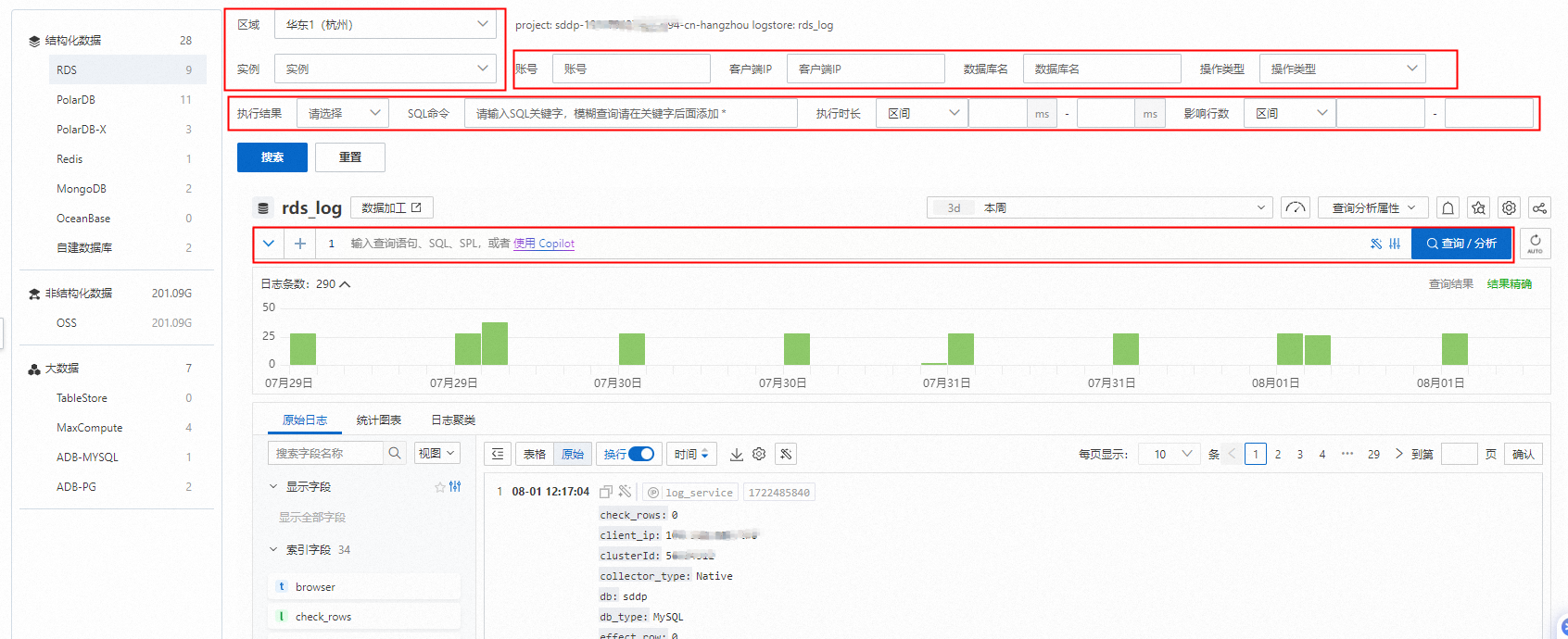Go to the previous results page arrow
1568x639 pixels.
tap(1232, 454)
